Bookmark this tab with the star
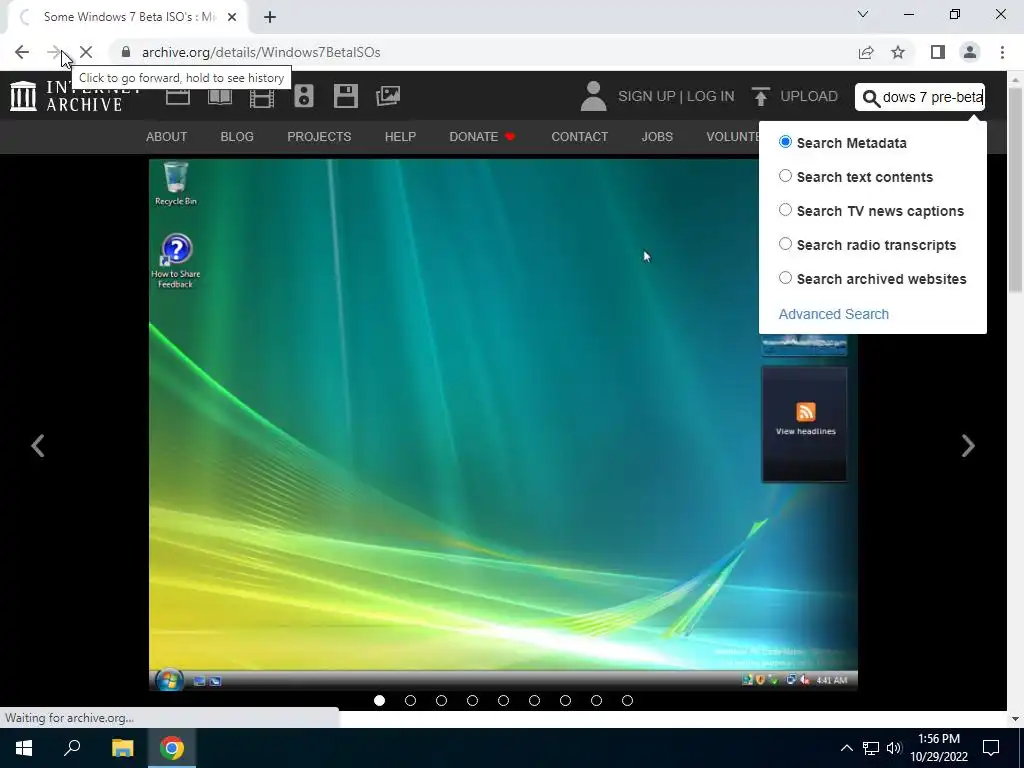Viewport: 1024px width, 768px height. 898,52
